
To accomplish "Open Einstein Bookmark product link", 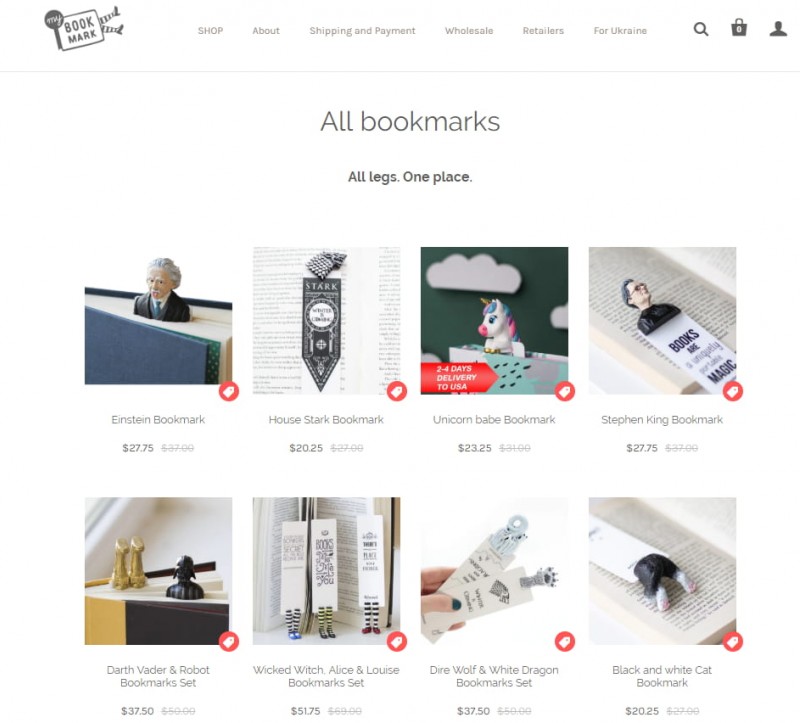I will [x=158, y=419].
